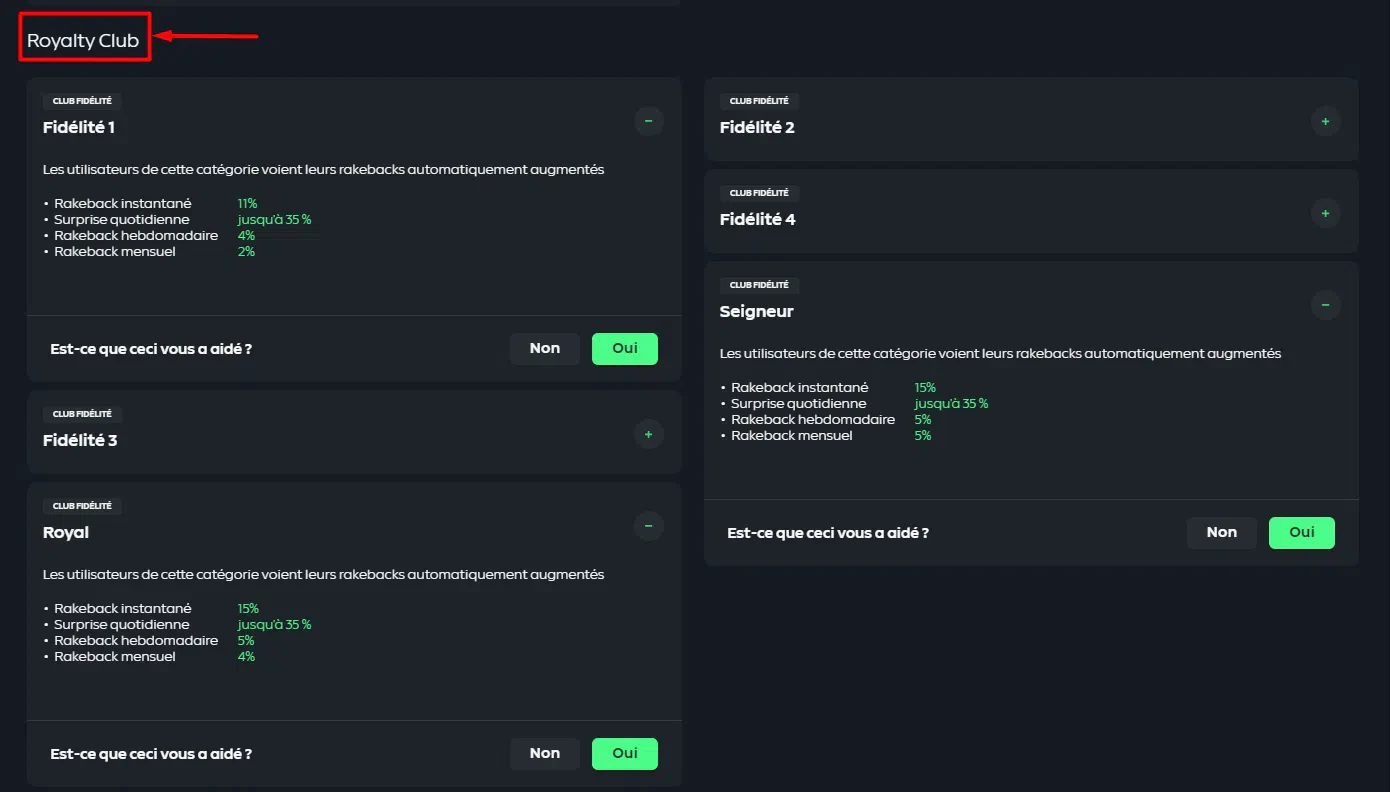Click the Fidélité 3 accordion title
Image resolution: width=1390 pixels, height=792 pixels.
80,441
